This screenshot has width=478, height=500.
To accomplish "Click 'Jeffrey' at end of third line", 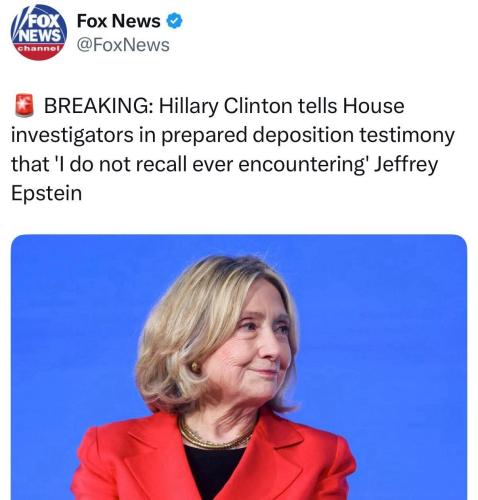I will click(x=405, y=165).
